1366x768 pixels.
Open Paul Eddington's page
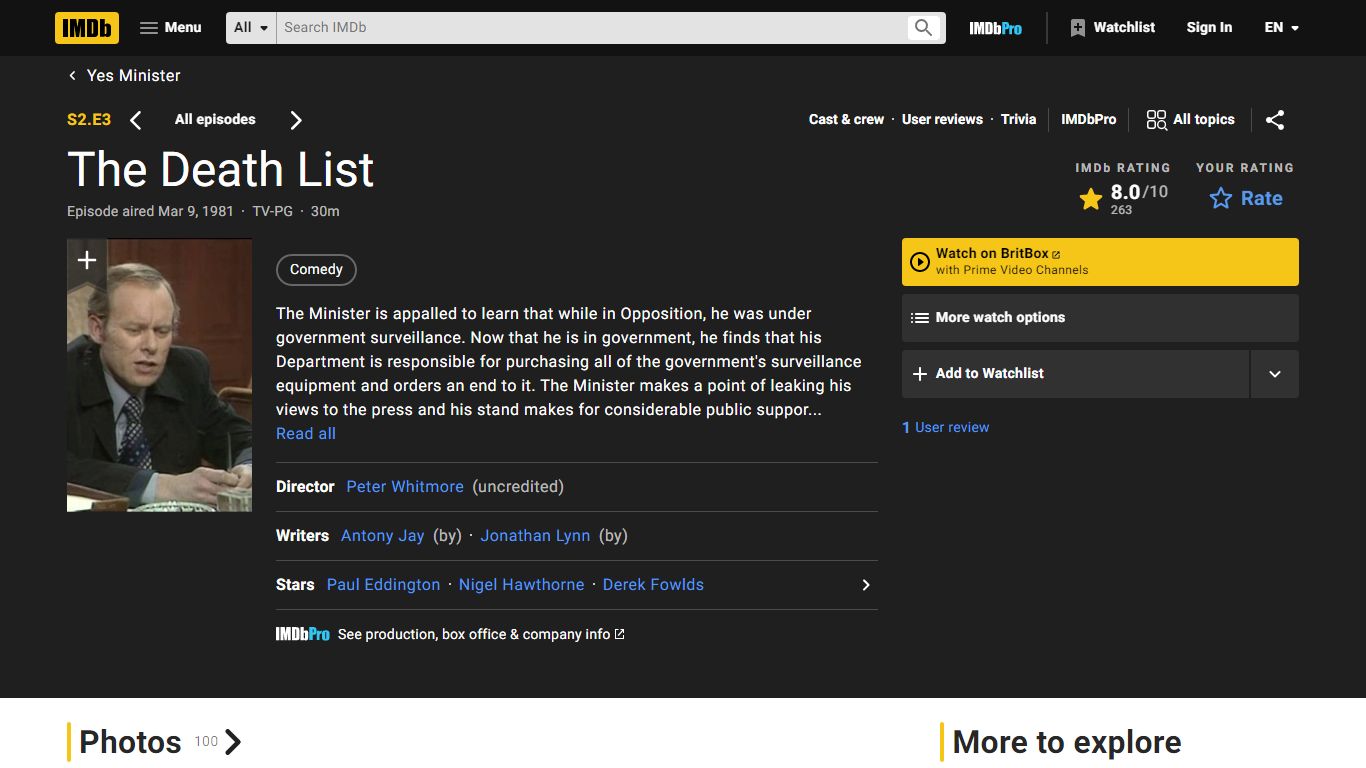click(383, 585)
